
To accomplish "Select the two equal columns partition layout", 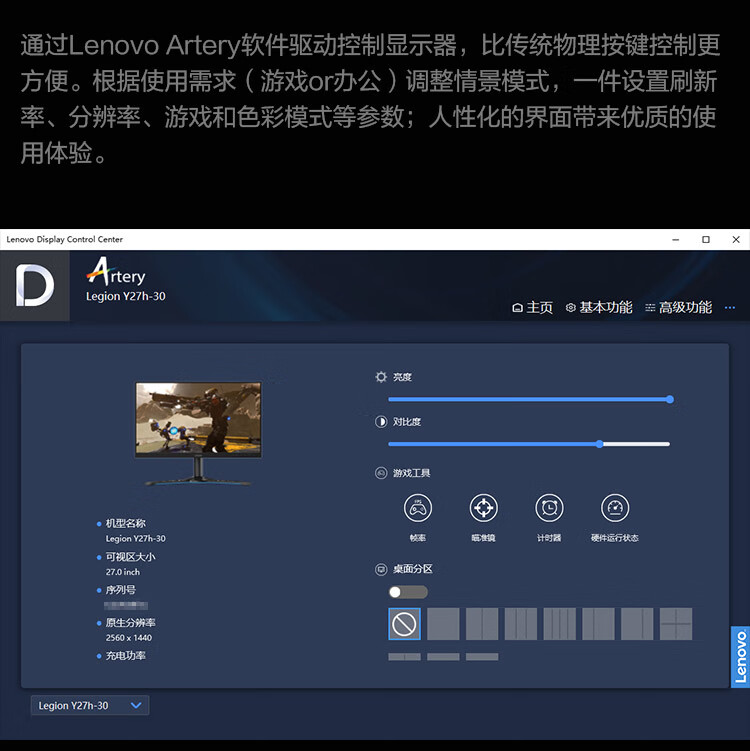I will click(x=482, y=624).
